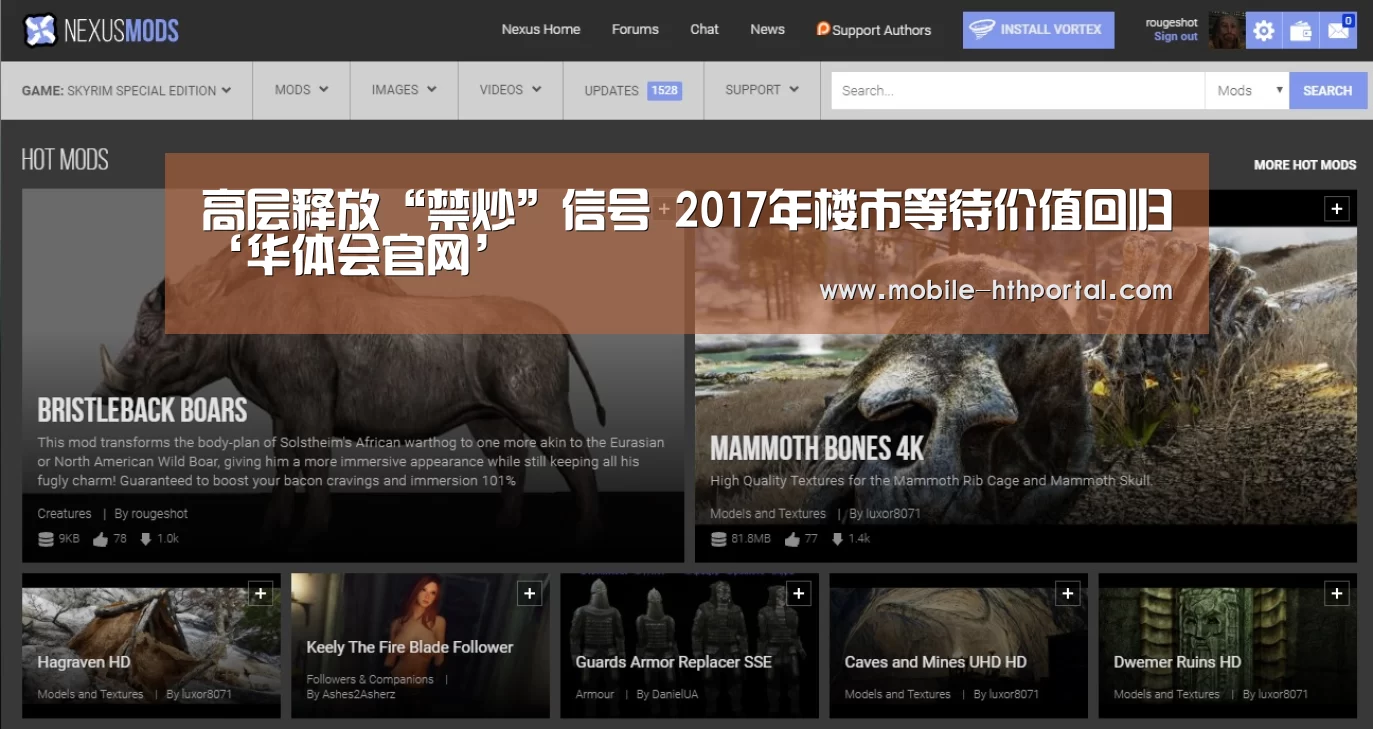
Task: Click the download icon beside 1.4k
Action: (838, 539)
